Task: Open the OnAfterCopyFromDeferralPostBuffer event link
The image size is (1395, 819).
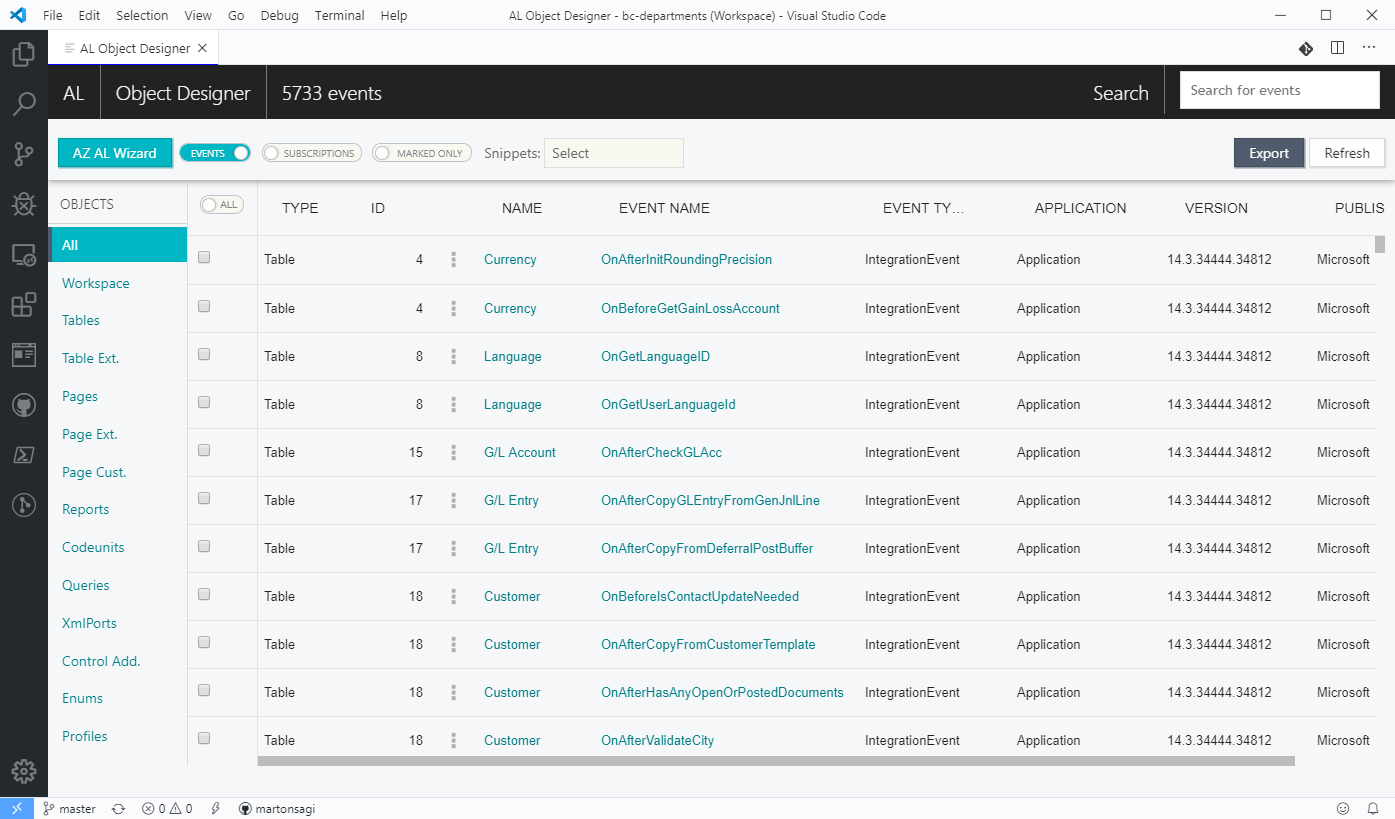Action: [707, 548]
